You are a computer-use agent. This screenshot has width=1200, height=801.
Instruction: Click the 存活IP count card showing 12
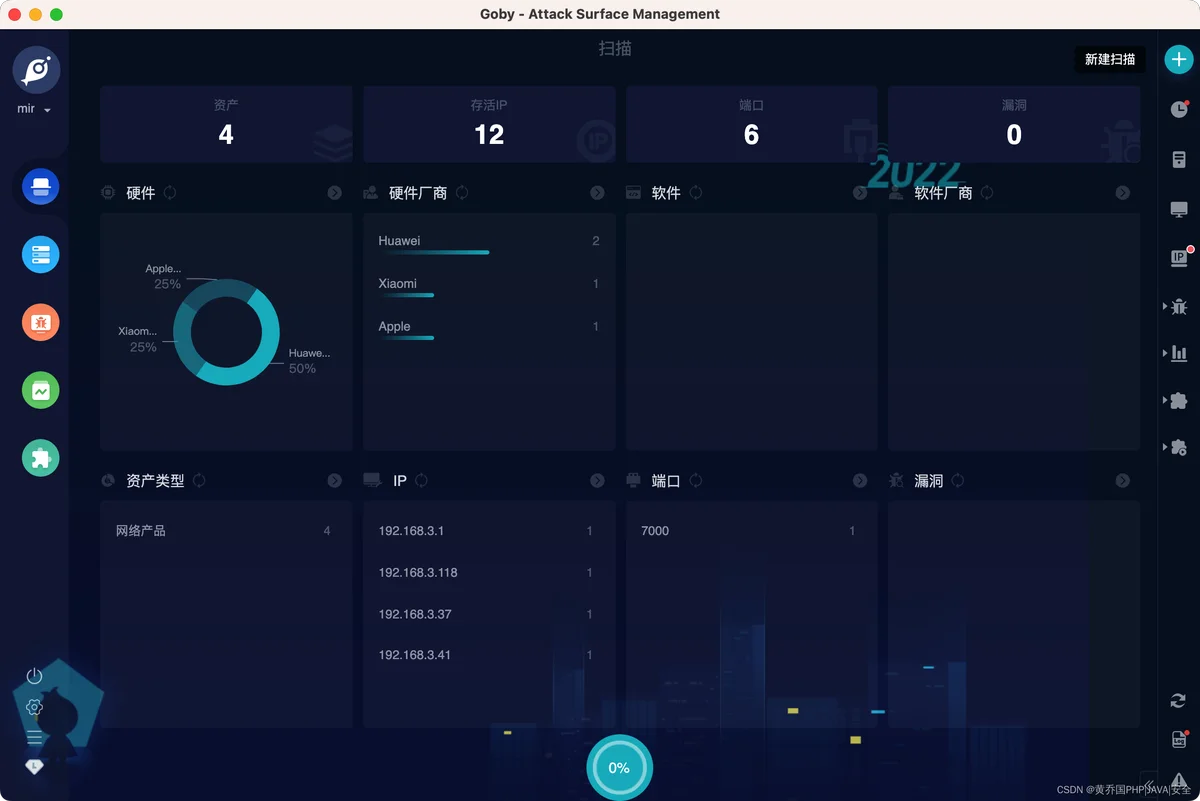489,124
